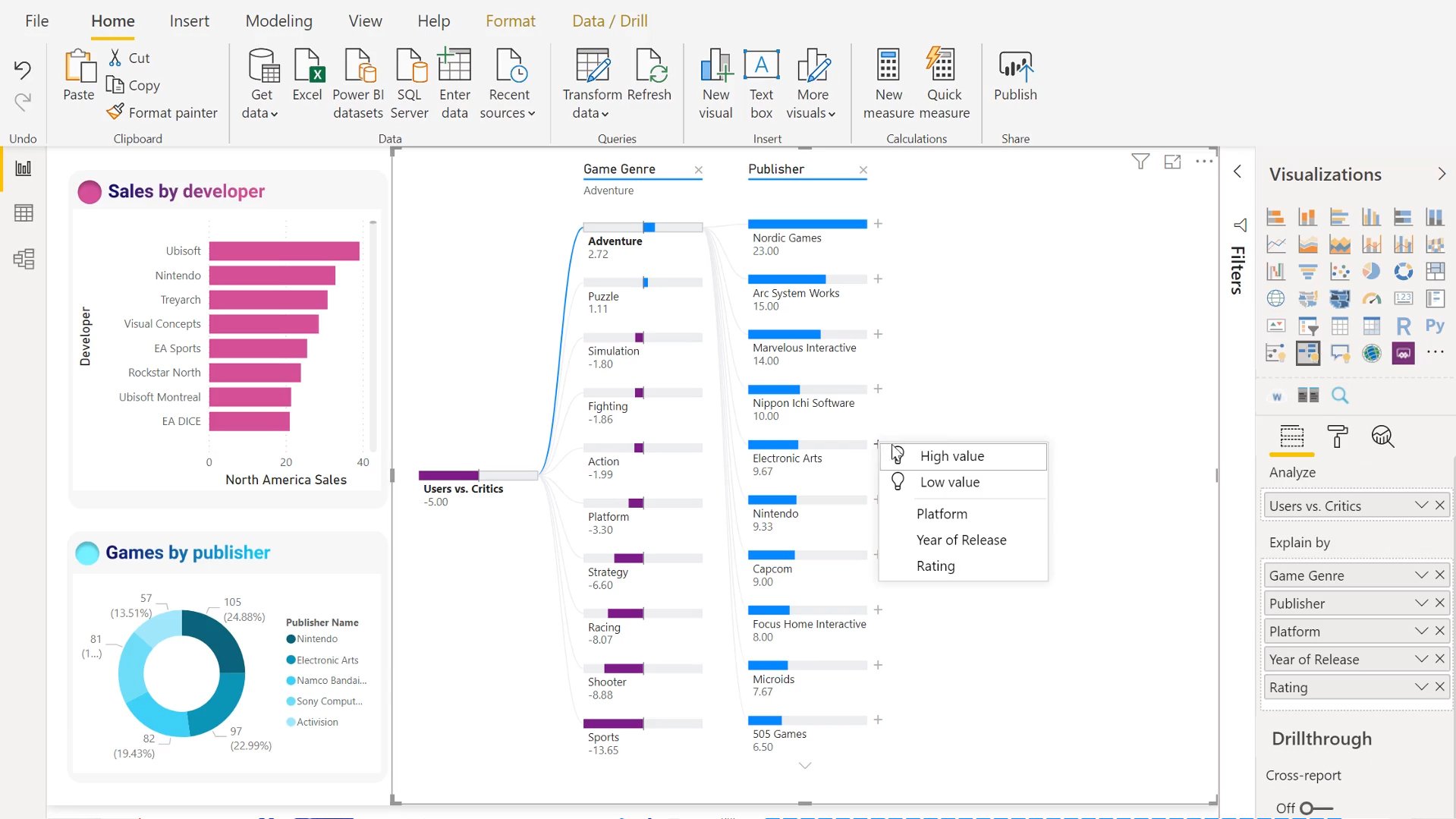This screenshot has width=1456, height=819.
Task: Select Year of Release in popup
Action: point(963,540)
